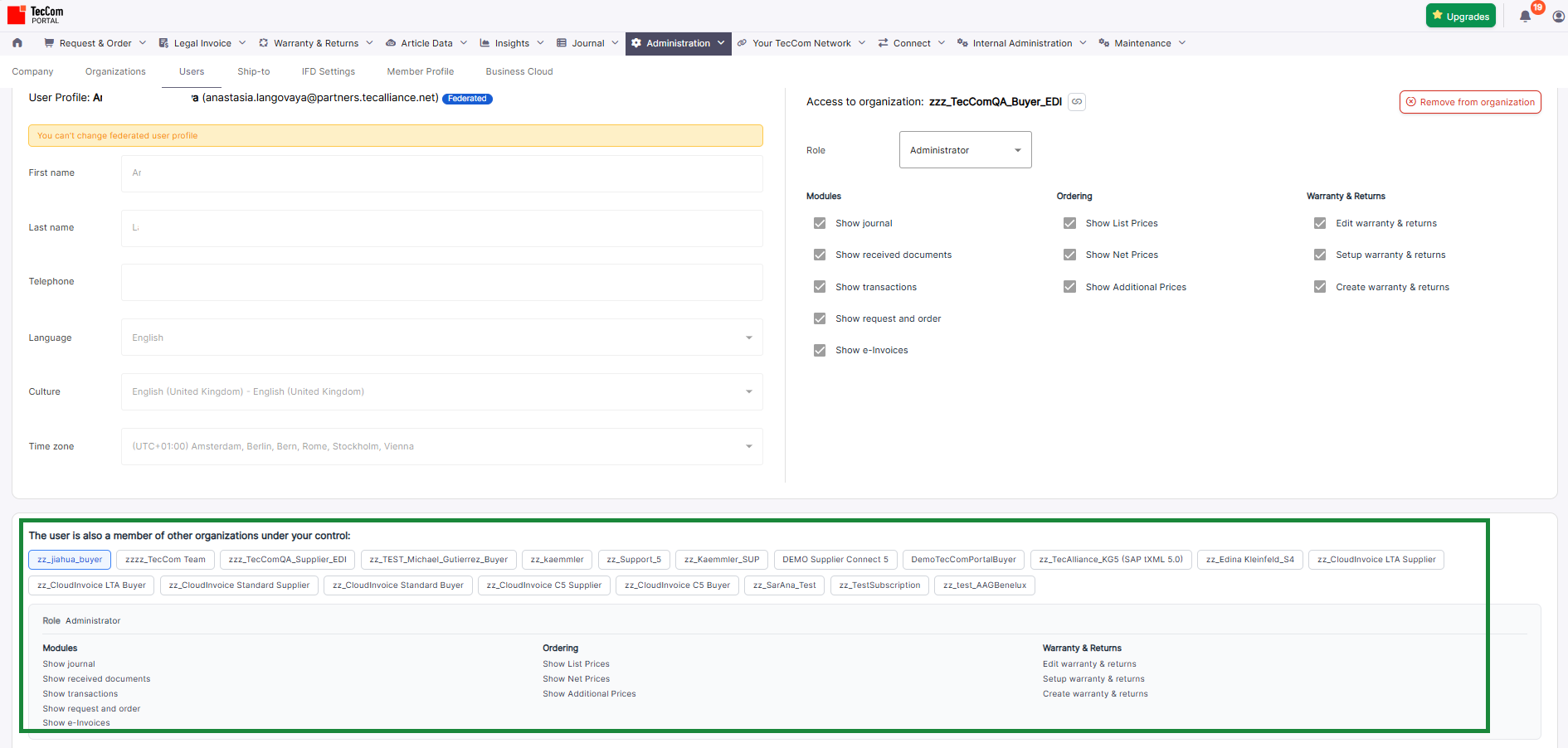Open the Language dropdown
This screenshot has height=748, width=1568.
[442, 338]
